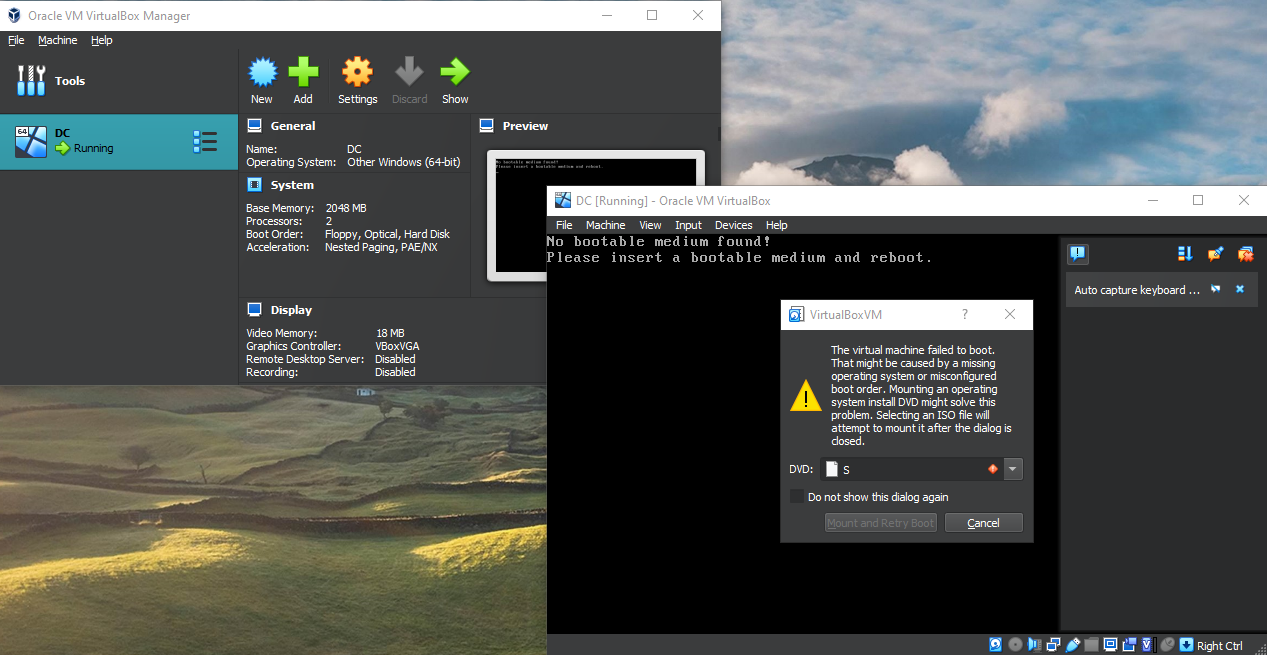Open the Machine menu in VirtualBox Manager
1267x655 pixels.
pyautogui.click(x=58, y=41)
